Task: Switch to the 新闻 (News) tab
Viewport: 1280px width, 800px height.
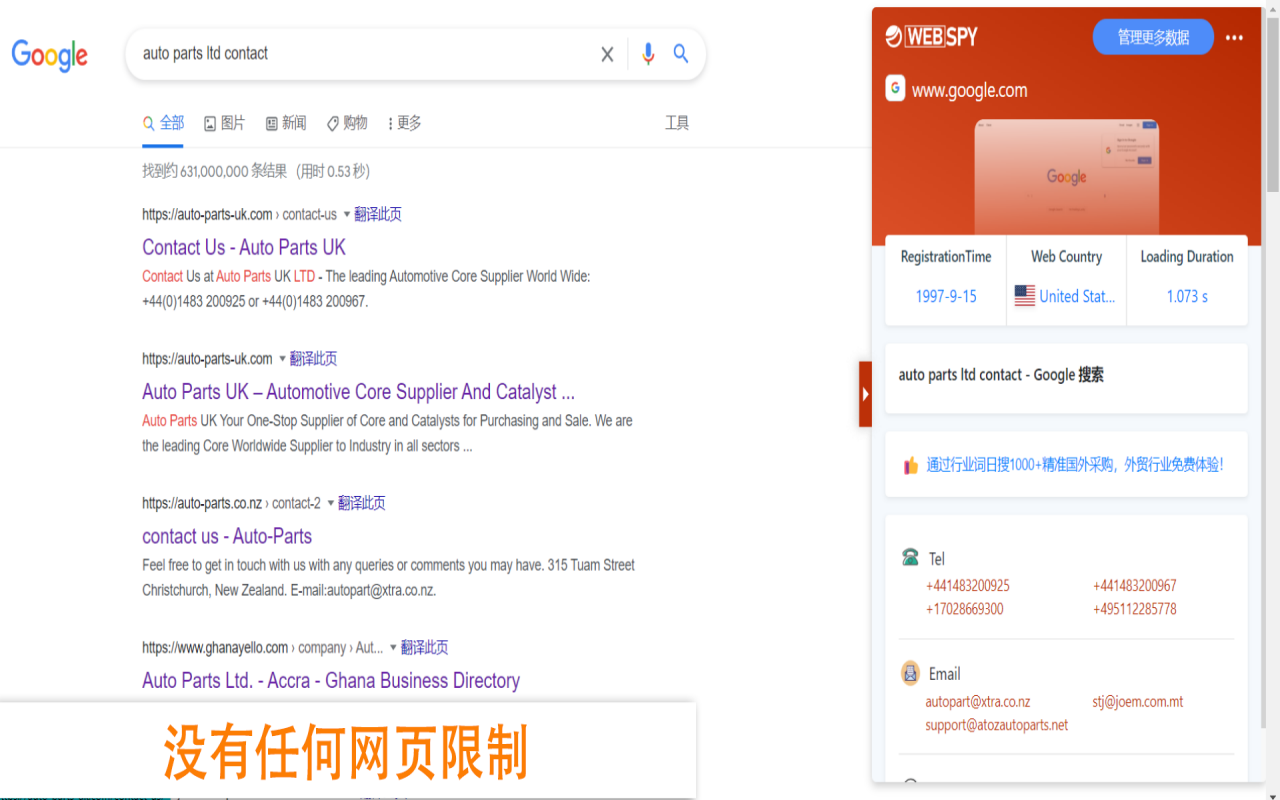Action: (286, 123)
